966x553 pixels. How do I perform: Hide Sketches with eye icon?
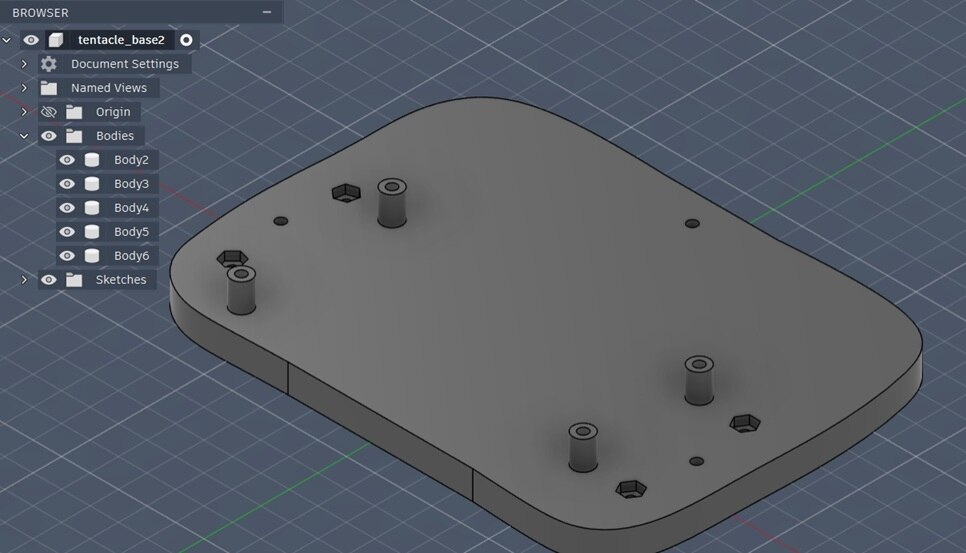tap(49, 280)
